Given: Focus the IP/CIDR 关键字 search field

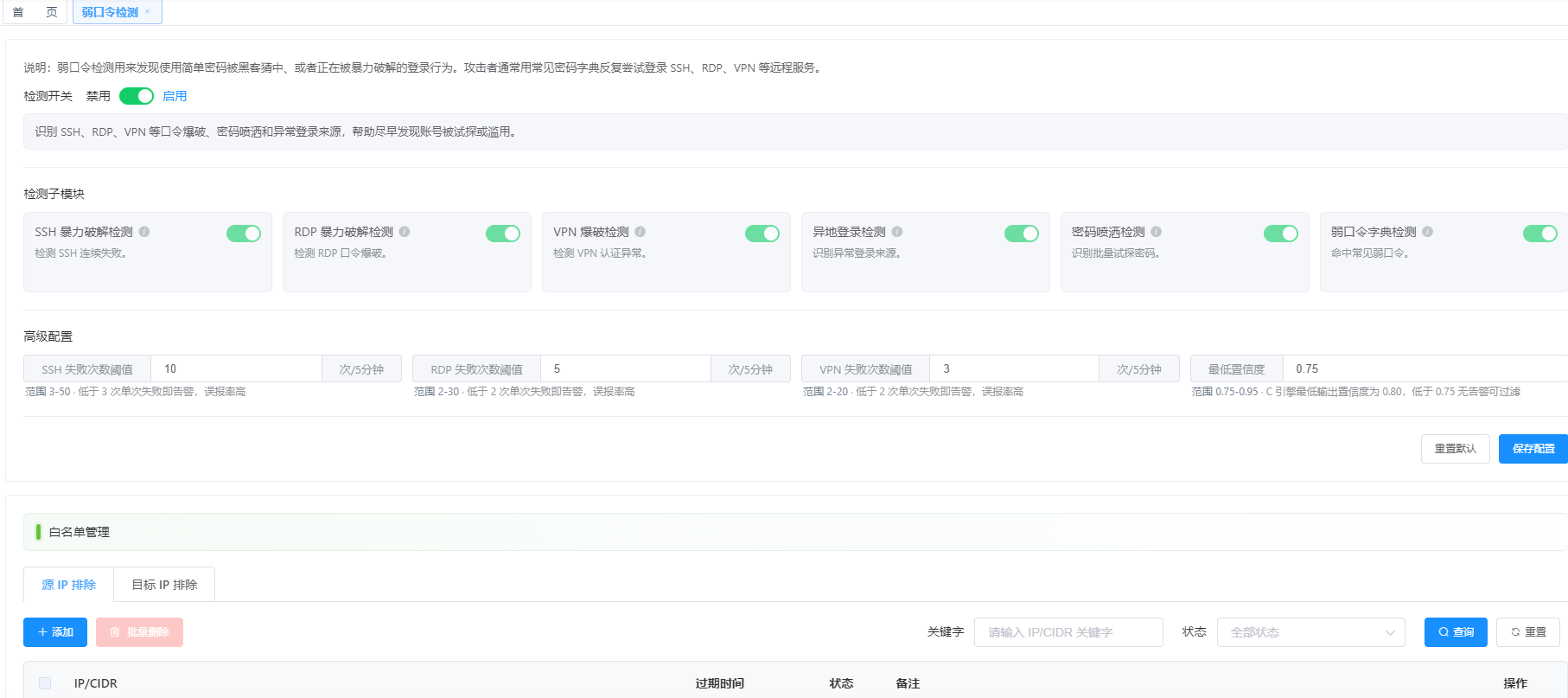Looking at the screenshot, I should pyautogui.click(x=1068, y=632).
